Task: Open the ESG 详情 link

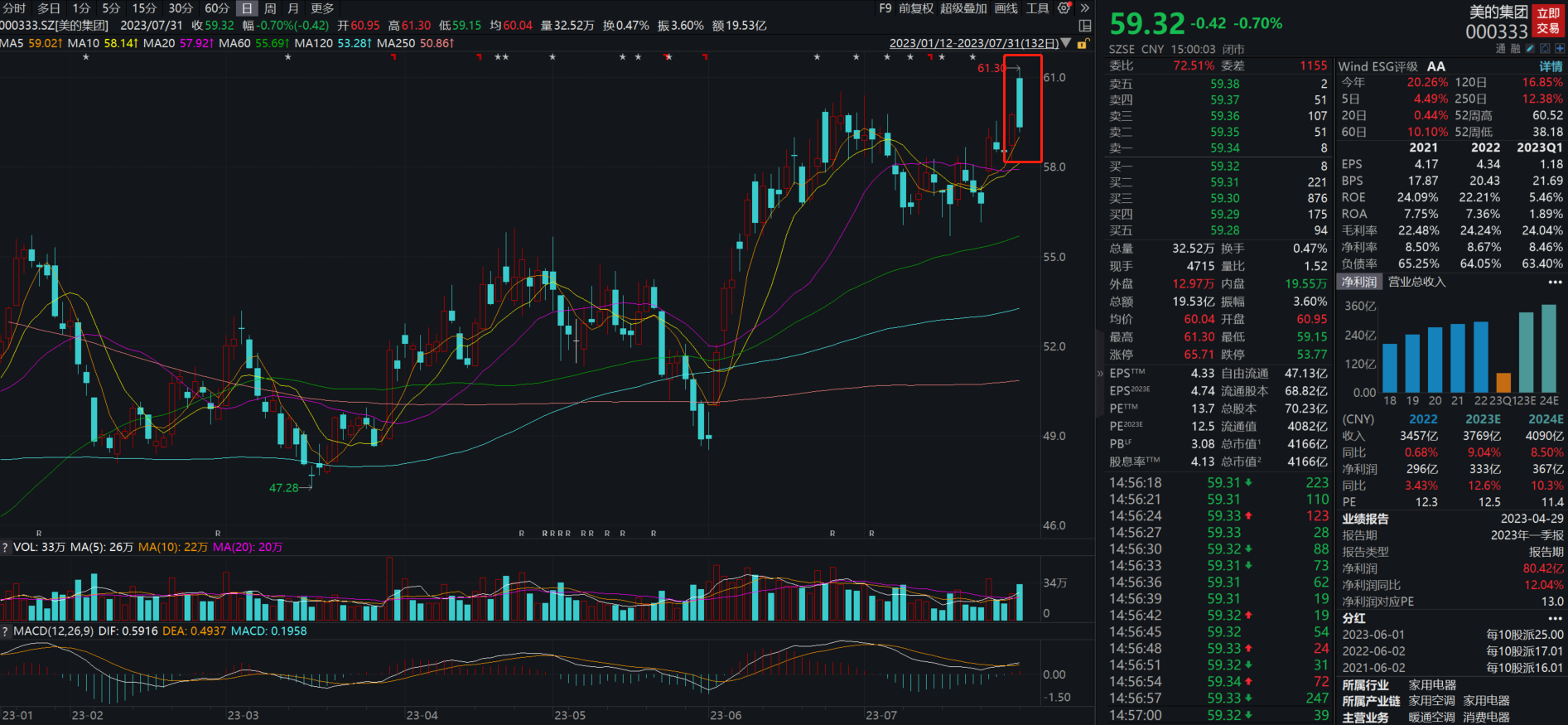Action: (x=1551, y=66)
